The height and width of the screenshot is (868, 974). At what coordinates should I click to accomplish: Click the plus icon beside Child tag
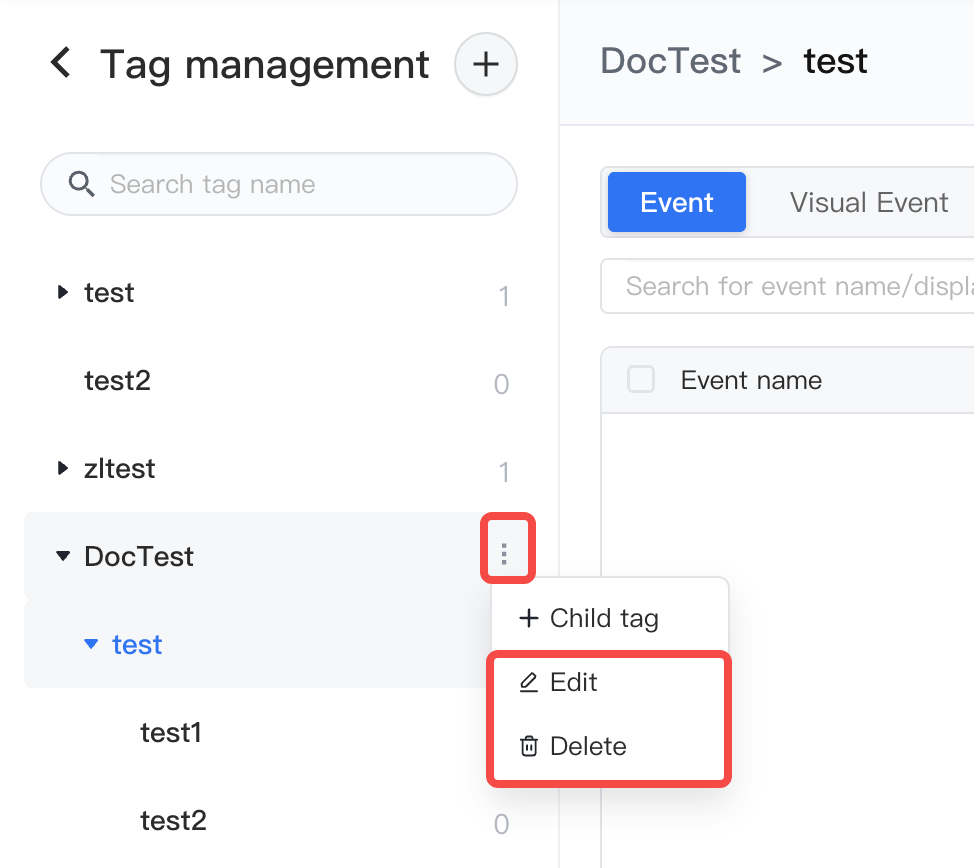(x=529, y=618)
